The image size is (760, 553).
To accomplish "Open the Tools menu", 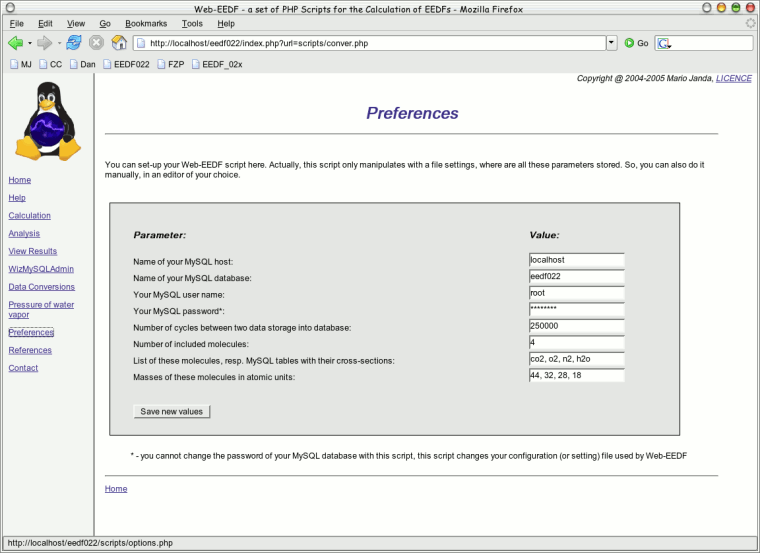I will (x=192, y=23).
